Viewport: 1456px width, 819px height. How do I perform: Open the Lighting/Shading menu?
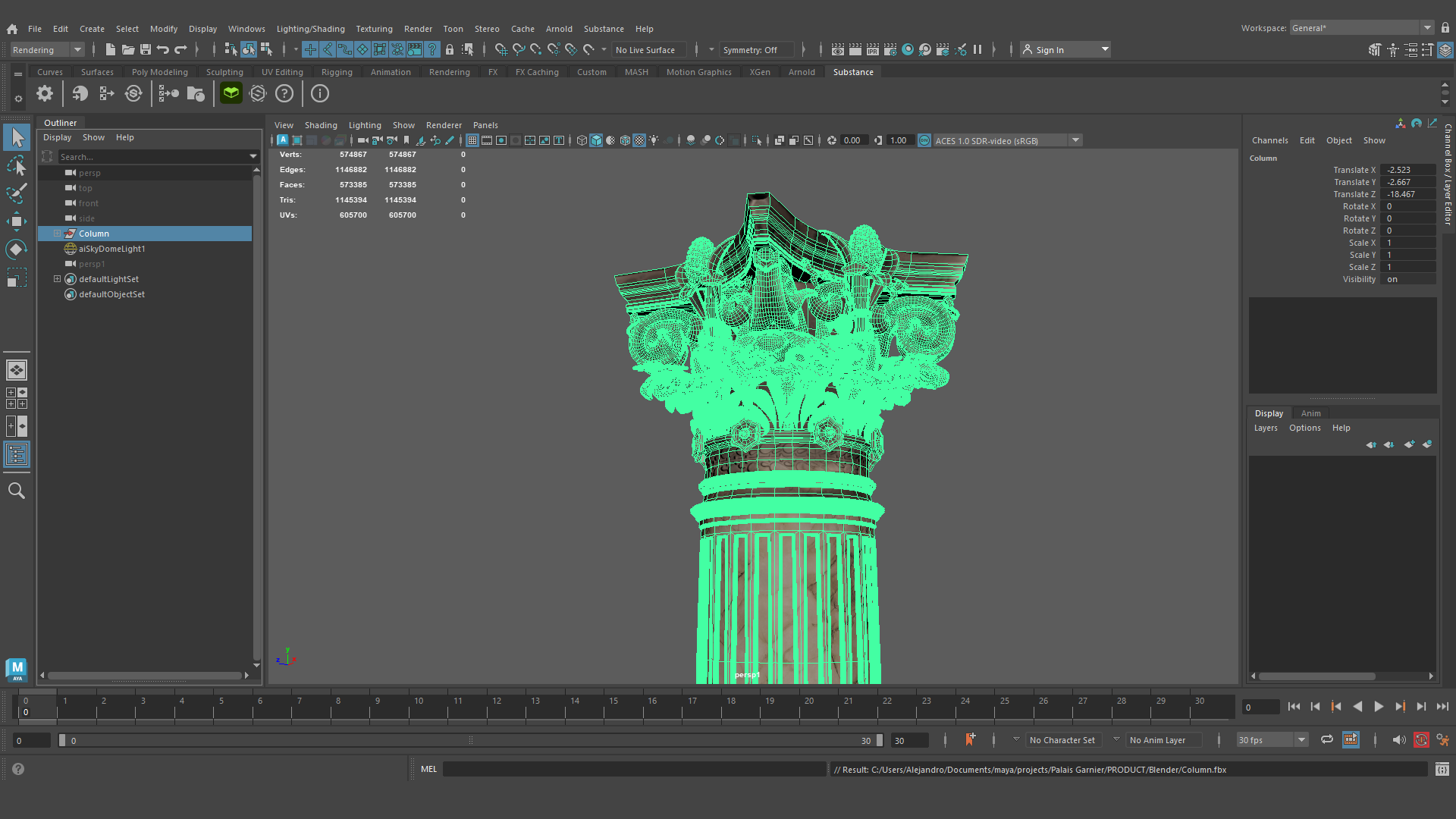(x=310, y=29)
